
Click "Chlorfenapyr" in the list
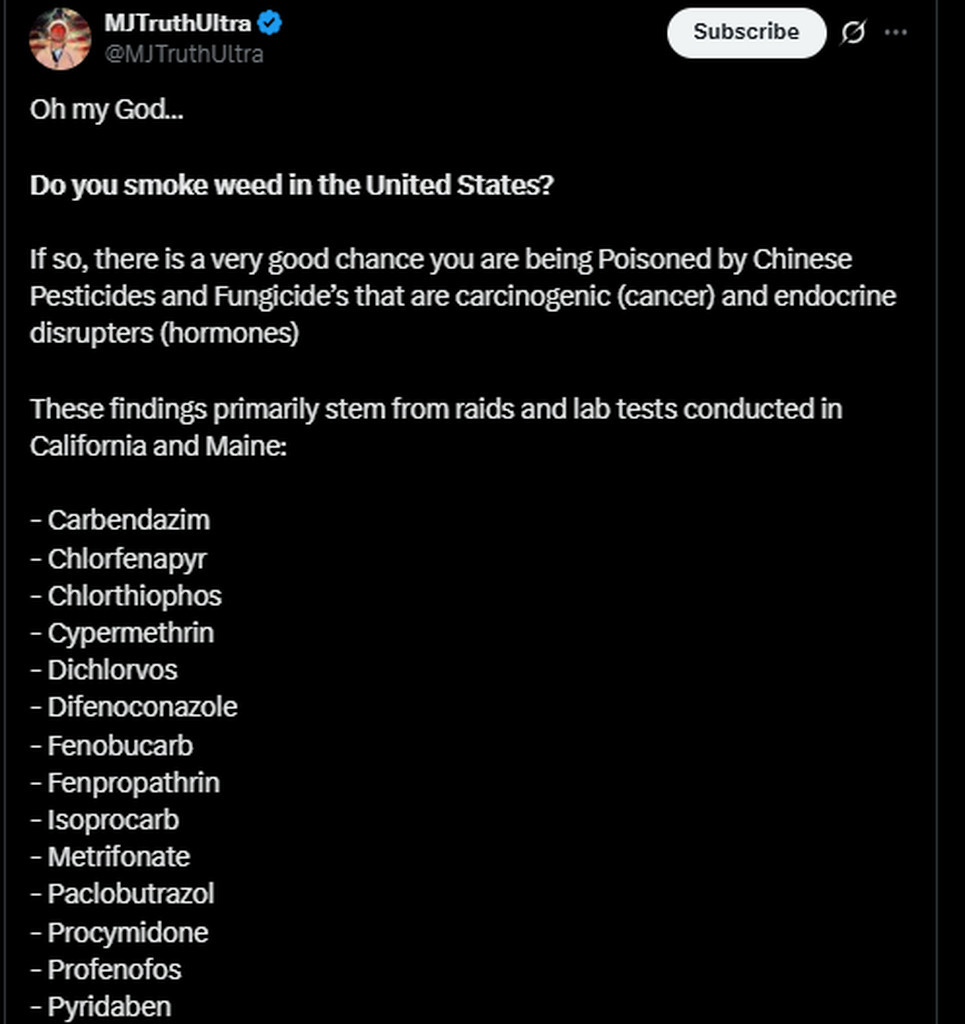[127, 558]
